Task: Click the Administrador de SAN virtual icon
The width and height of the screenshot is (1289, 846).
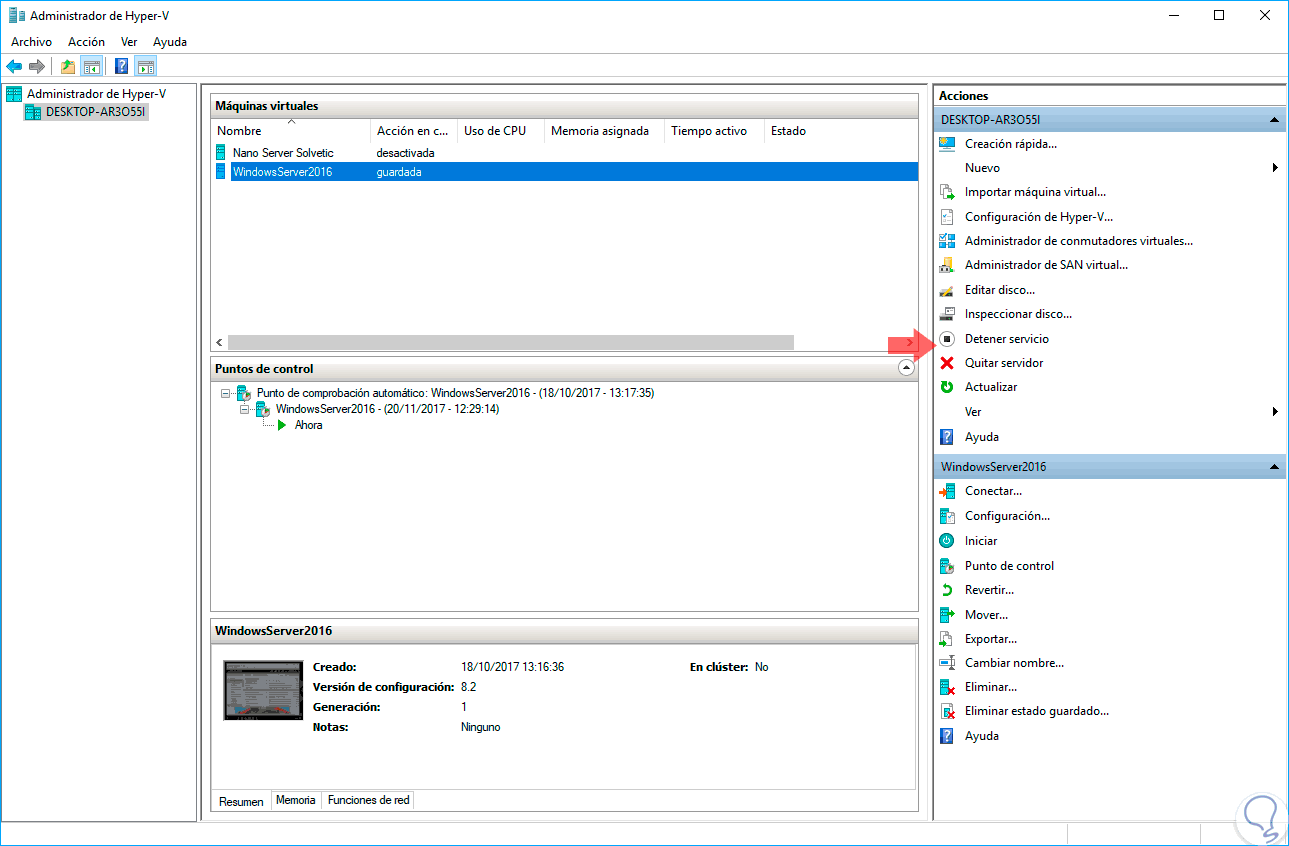Action: click(x=947, y=265)
